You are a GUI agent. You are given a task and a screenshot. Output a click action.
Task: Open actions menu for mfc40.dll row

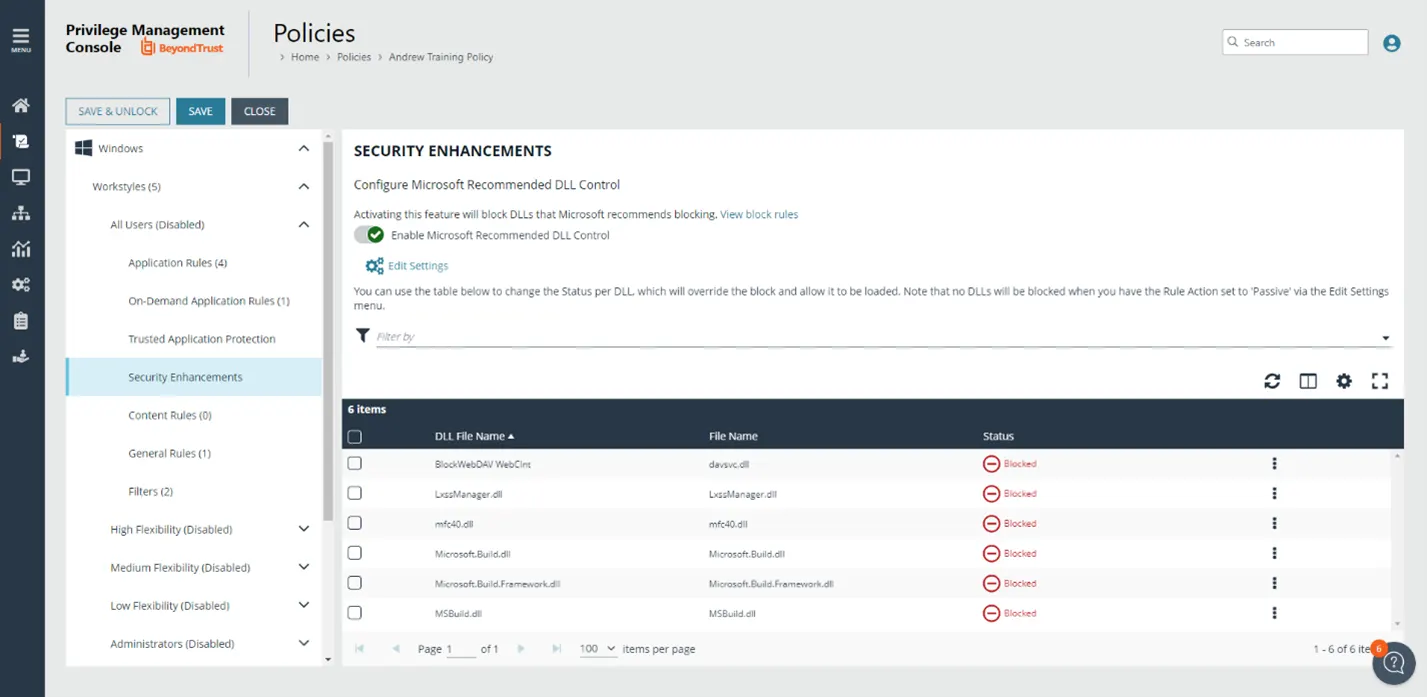1274,524
